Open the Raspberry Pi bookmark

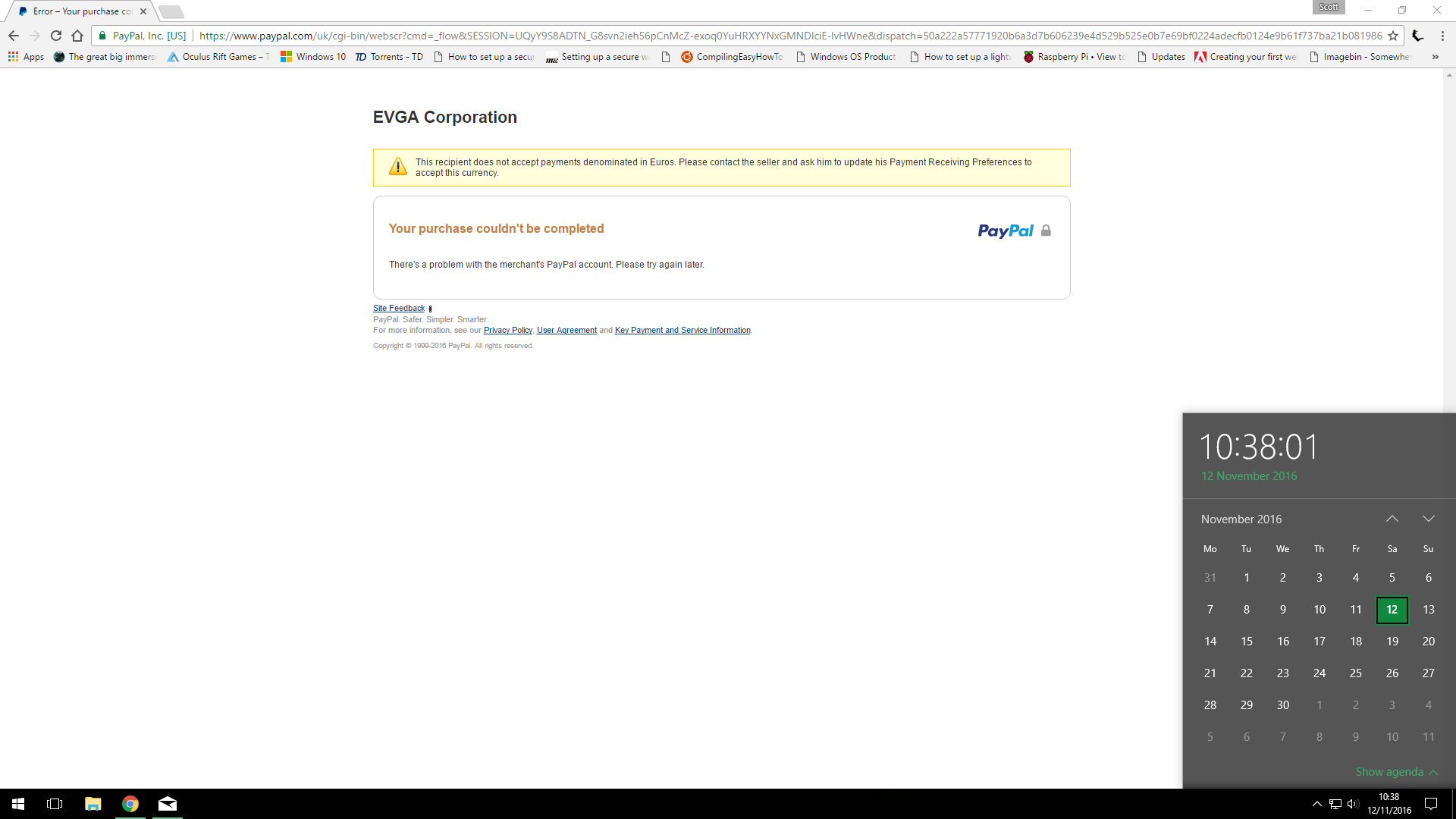point(1075,57)
